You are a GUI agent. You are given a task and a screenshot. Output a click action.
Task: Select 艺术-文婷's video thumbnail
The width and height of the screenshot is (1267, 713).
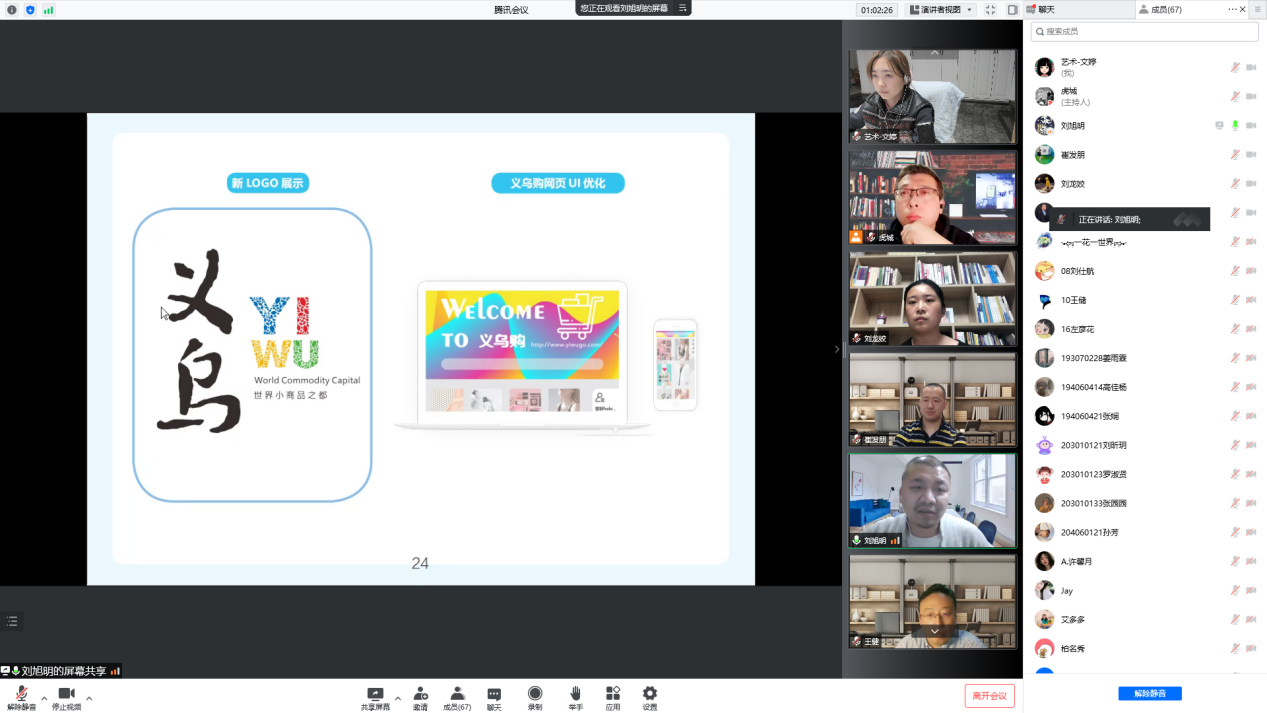click(932, 95)
